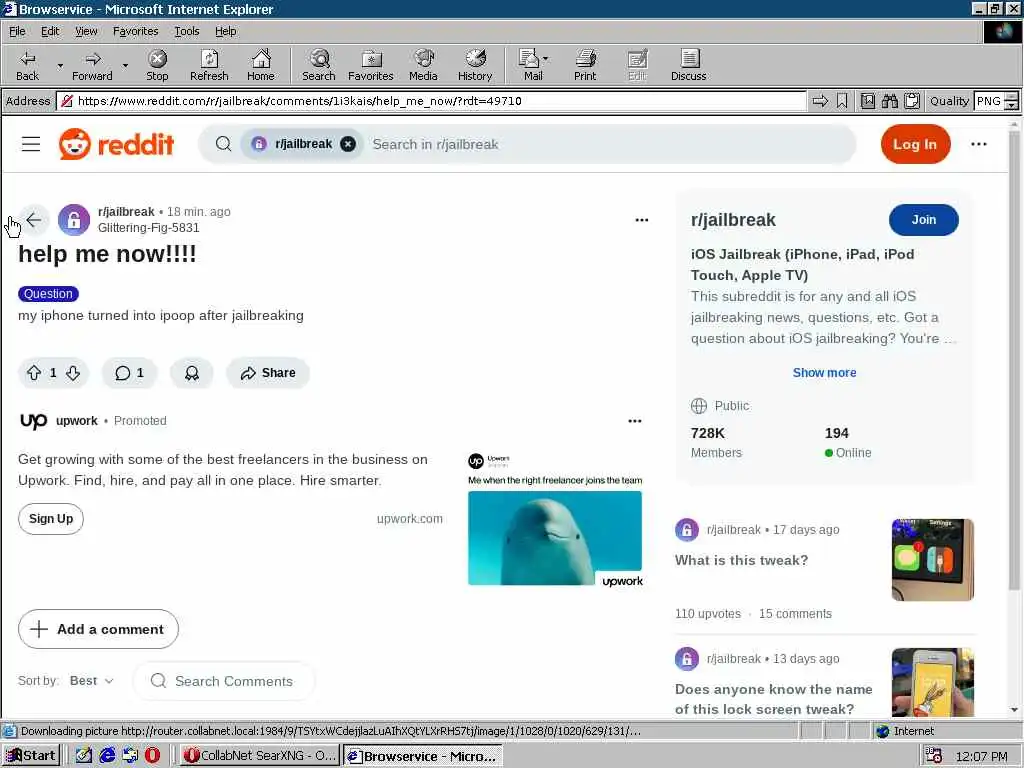This screenshot has width=1024, height=768.
Task: Expand the sidebar description with Show more
Action: coord(824,373)
